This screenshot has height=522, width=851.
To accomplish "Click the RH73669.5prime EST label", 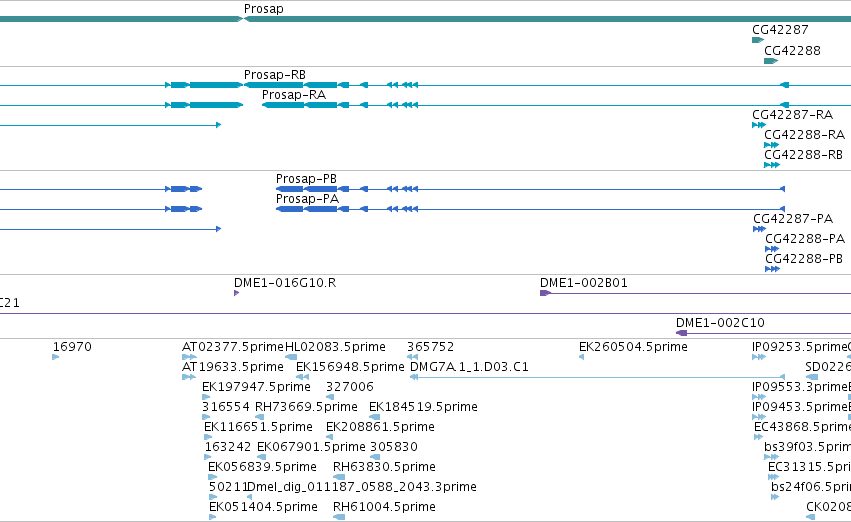I will (306, 408).
